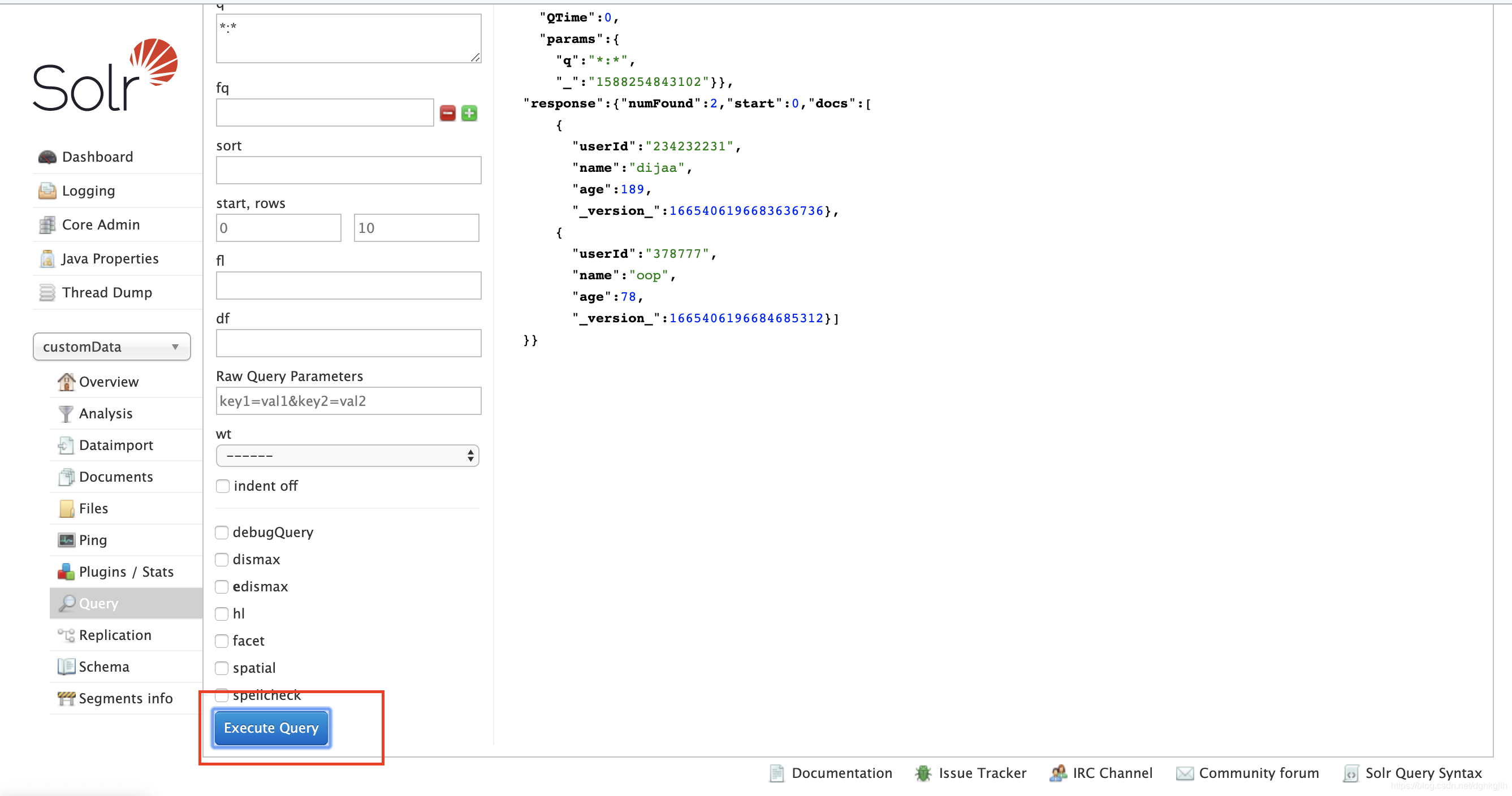Screen dimensions: 1512x796
Task: Click the Thread Dump icon
Action: coord(47,293)
